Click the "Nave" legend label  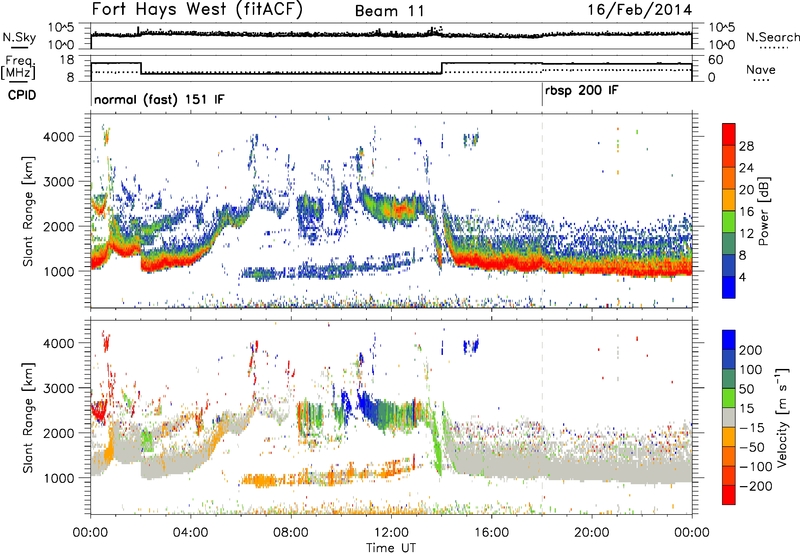(760, 70)
